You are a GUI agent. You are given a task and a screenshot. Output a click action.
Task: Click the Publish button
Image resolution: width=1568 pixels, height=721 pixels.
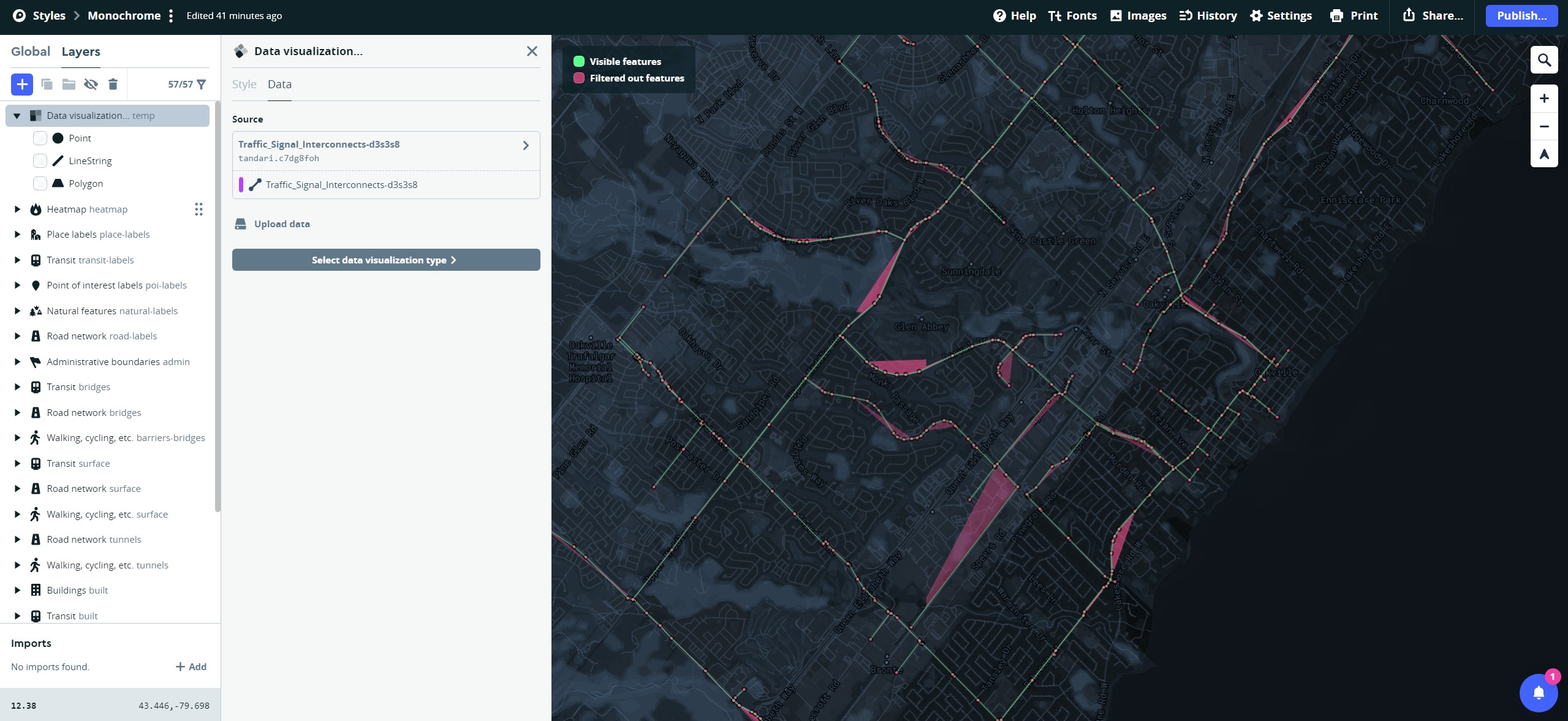(x=1521, y=16)
